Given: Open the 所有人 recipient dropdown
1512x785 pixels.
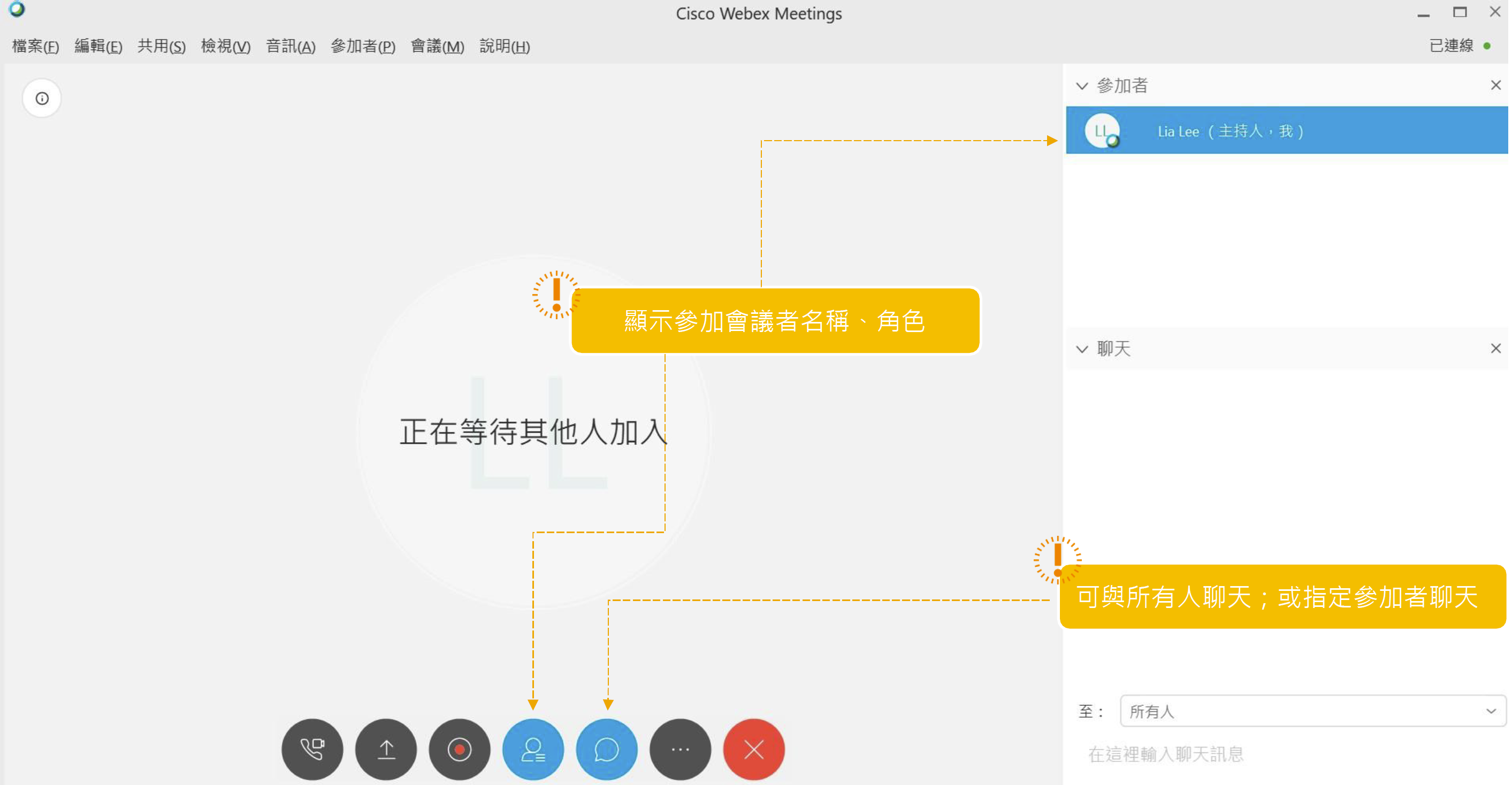Looking at the screenshot, I should (x=1312, y=711).
